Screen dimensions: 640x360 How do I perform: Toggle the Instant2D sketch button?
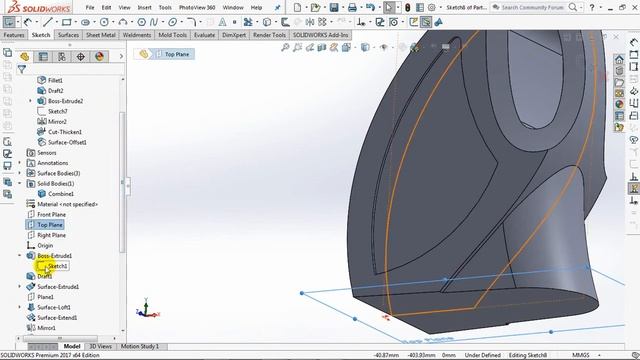click(x=426, y=22)
